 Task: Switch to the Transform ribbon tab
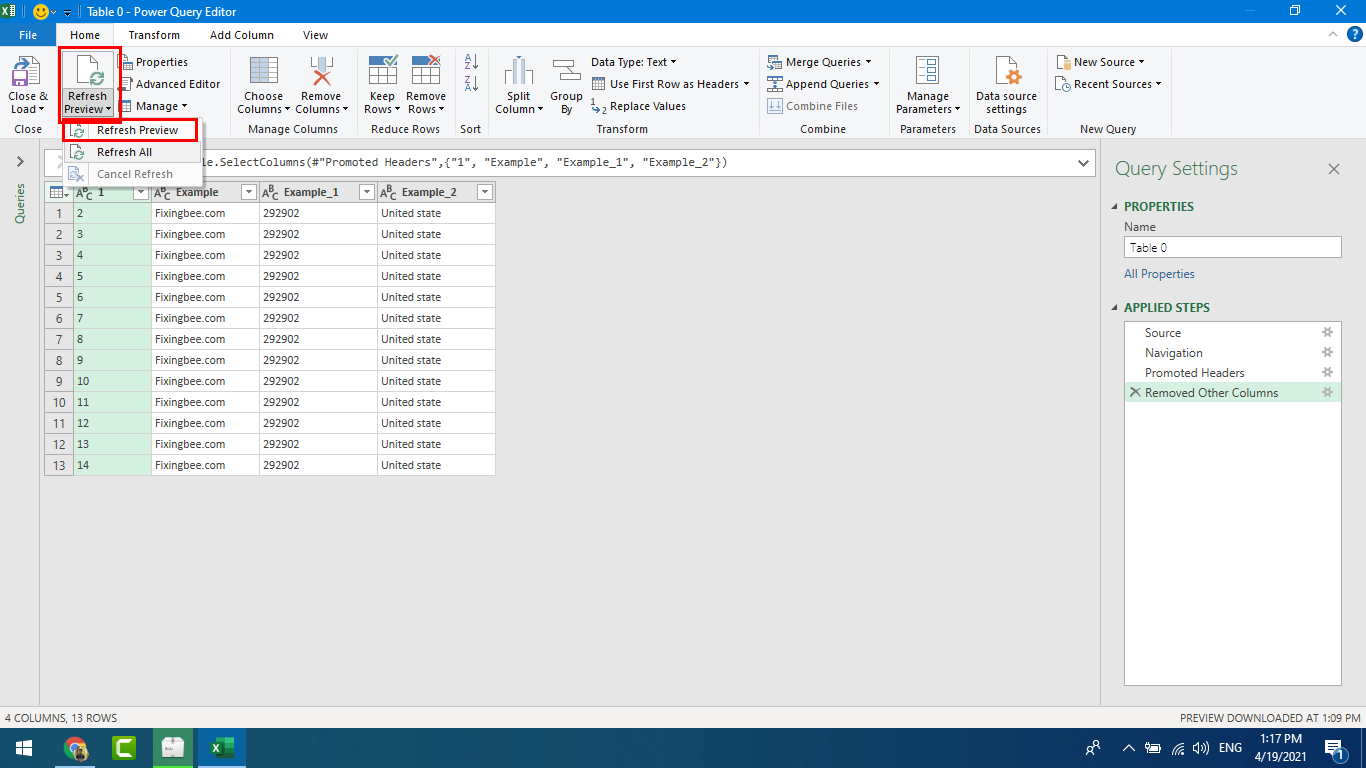pyautogui.click(x=154, y=35)
